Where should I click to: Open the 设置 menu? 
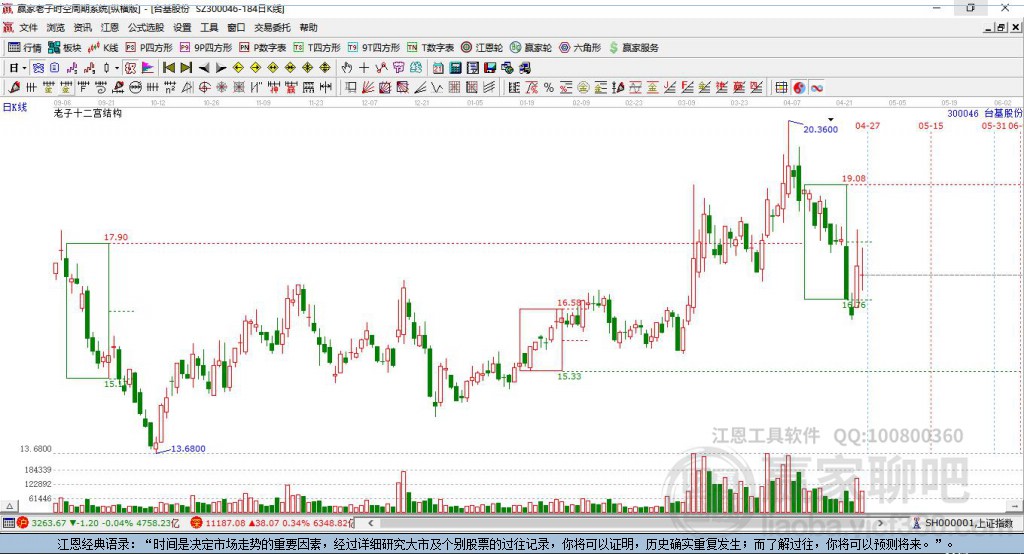[182, 27]
